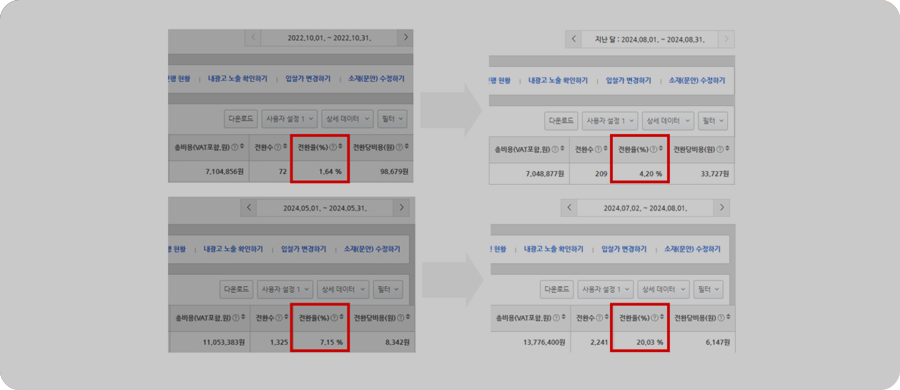
Task: Open 상세 데이터 dropdown in 2022.10 panel
Action: [347, 119]
